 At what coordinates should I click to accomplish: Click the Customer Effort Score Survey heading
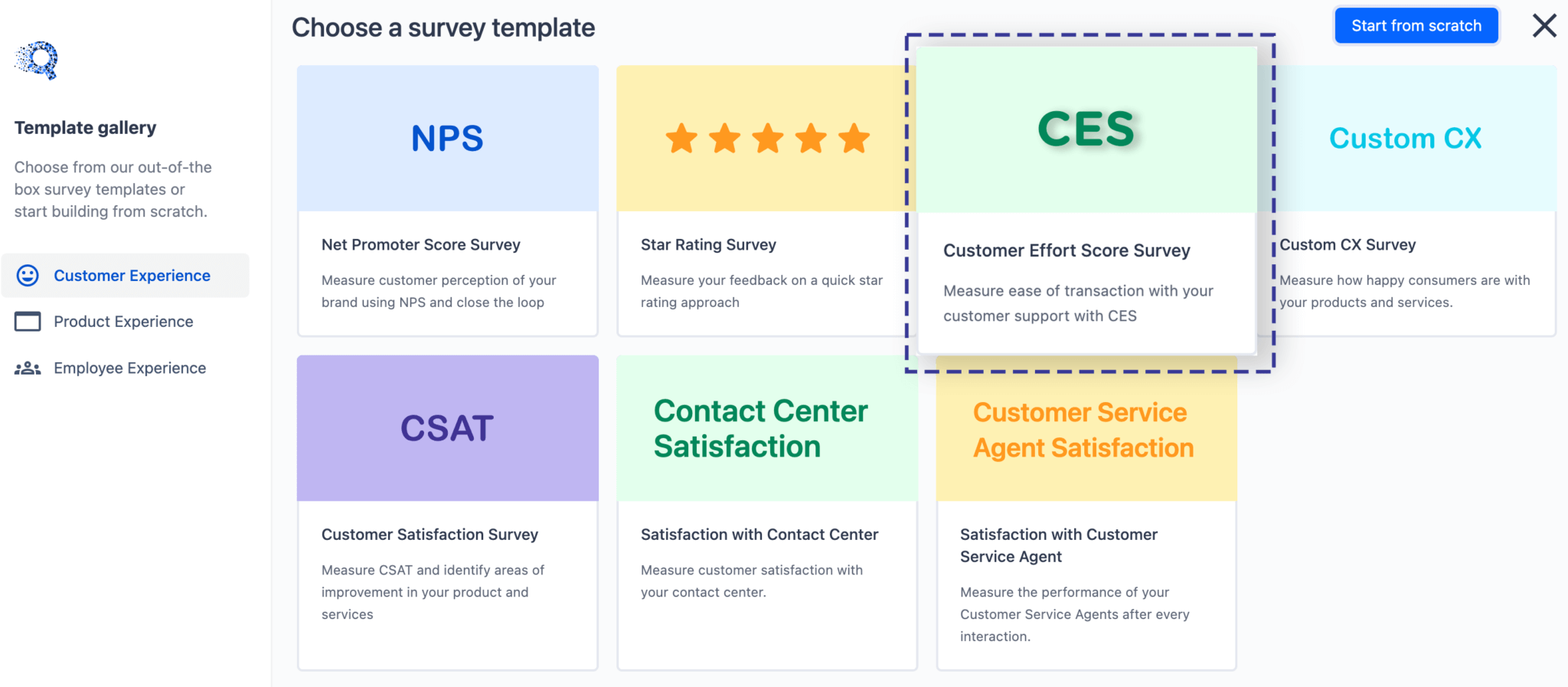click(1067, 250)
